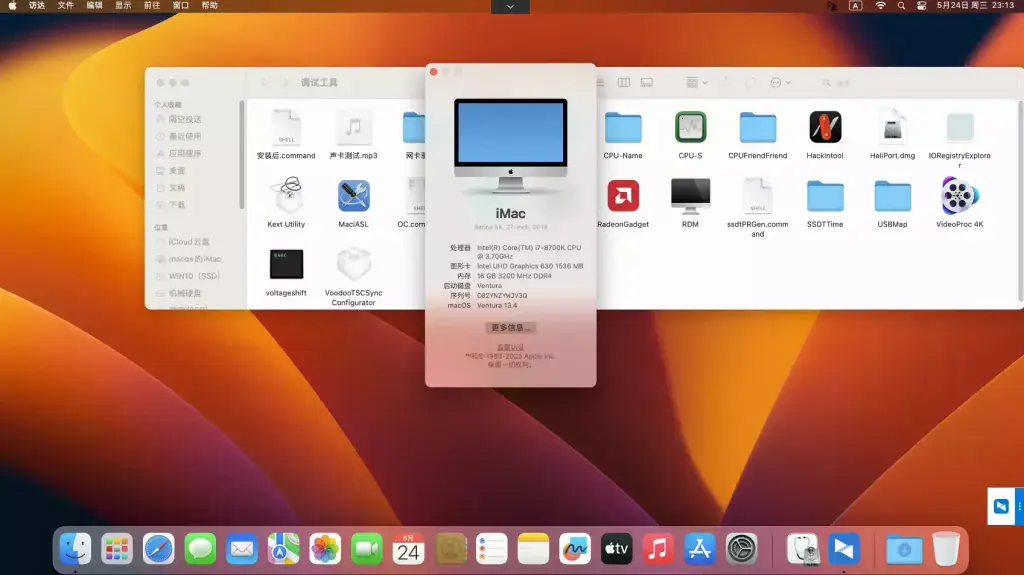This screenshot has height=575, width=1024.
Task: Click the input source A indicator
Action: [x=856, y=5]
